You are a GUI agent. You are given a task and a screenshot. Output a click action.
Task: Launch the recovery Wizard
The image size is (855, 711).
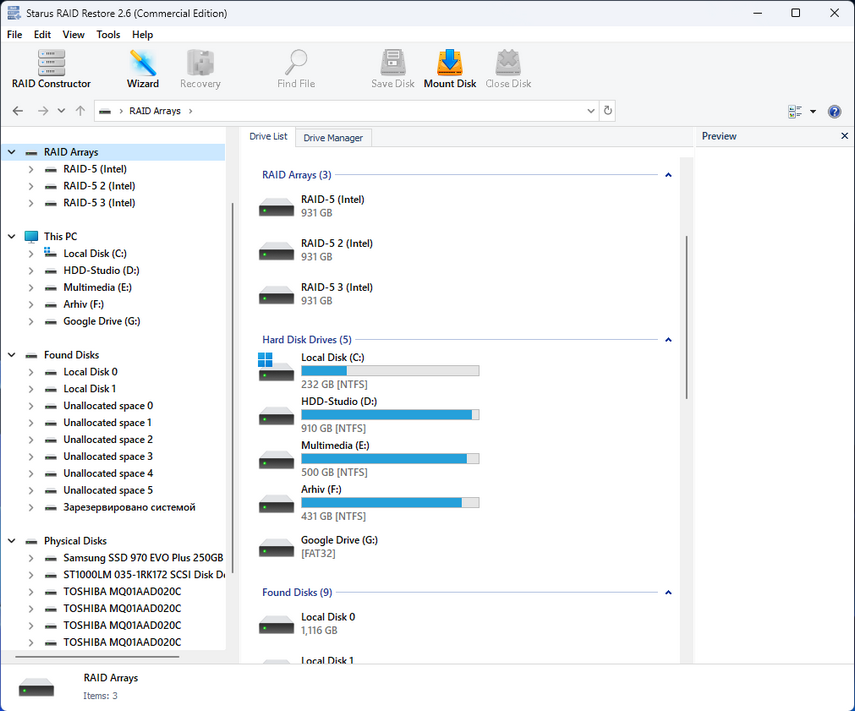tap(143, 69)
